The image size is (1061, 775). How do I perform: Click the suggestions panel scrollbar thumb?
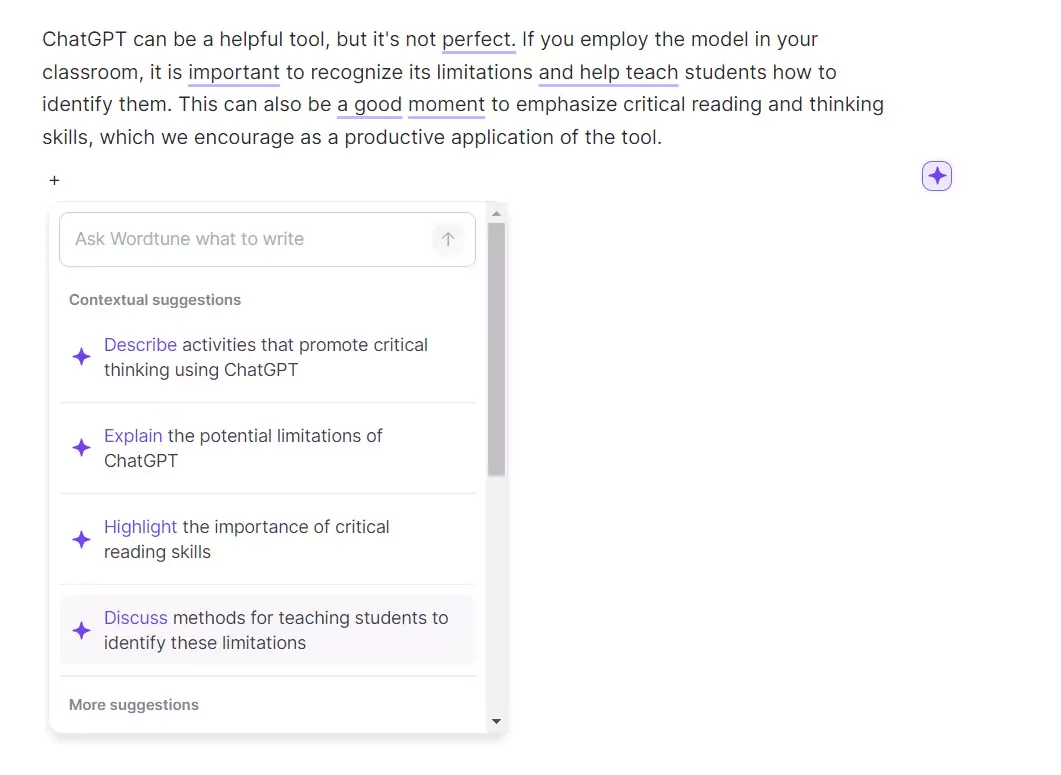coord(497,349)
